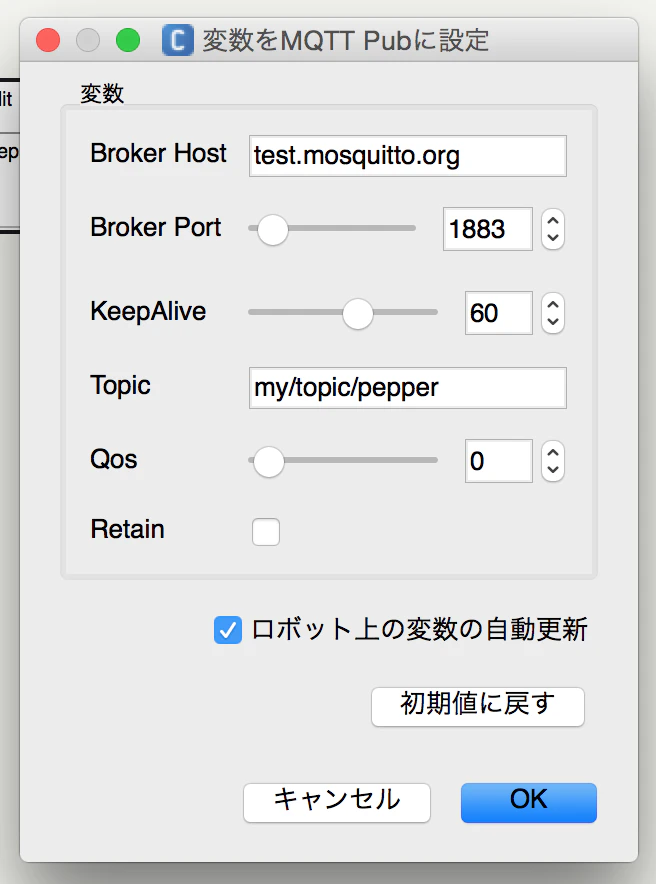Adjust the Broker Port slider handle
The image size is (656, 884).
click(x=273, y=229)
